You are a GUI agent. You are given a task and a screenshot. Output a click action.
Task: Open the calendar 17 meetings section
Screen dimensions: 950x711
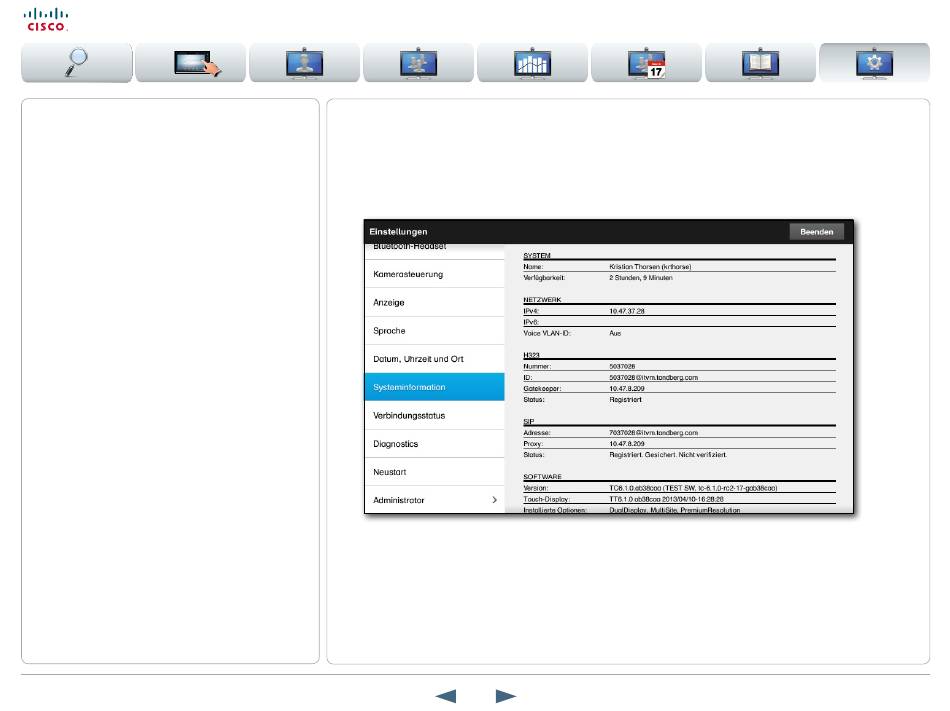646,62
